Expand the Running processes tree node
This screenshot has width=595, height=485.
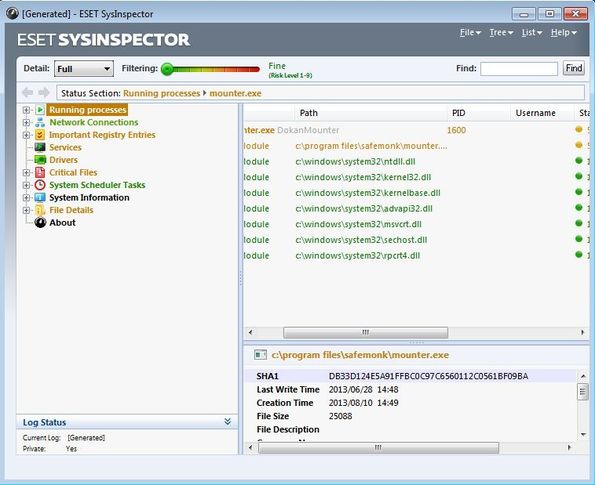click(26, 110)
